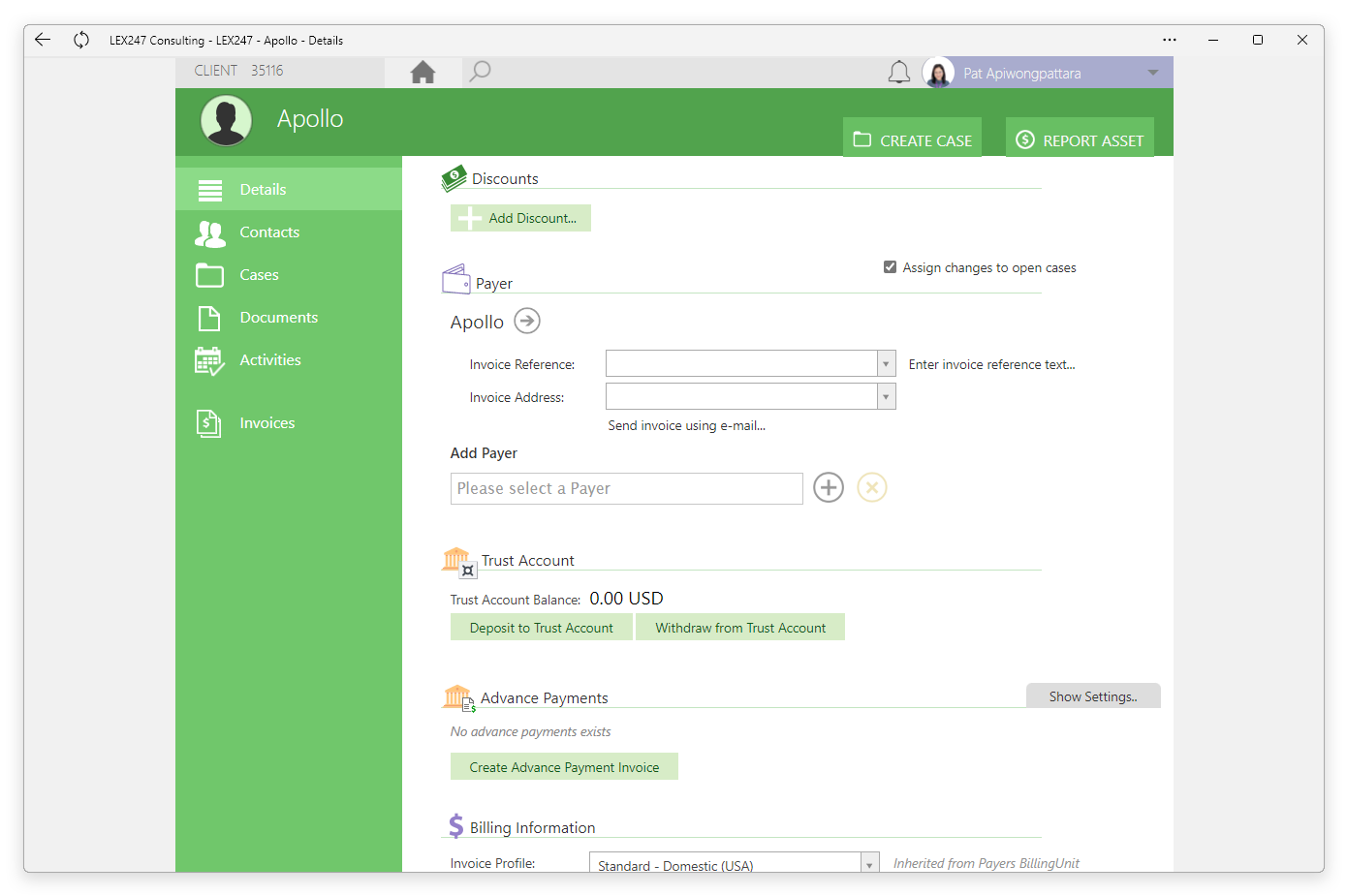This screenshot has height=896, width=1347.
Task: Click the Invoice Reference input field
Action: (x=741, y=364)
